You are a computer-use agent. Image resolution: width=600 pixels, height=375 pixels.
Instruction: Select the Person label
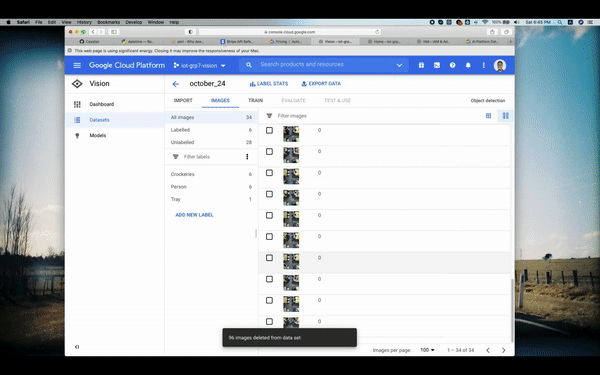click(211, 187)
